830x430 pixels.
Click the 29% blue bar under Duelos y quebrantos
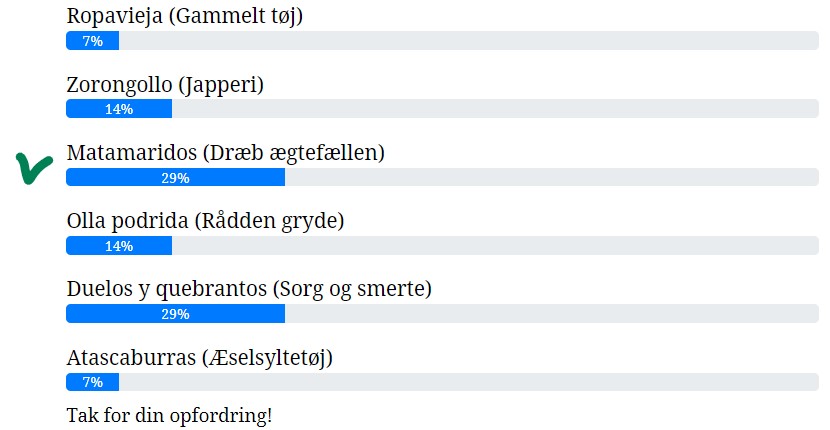[x=175, y=314]
